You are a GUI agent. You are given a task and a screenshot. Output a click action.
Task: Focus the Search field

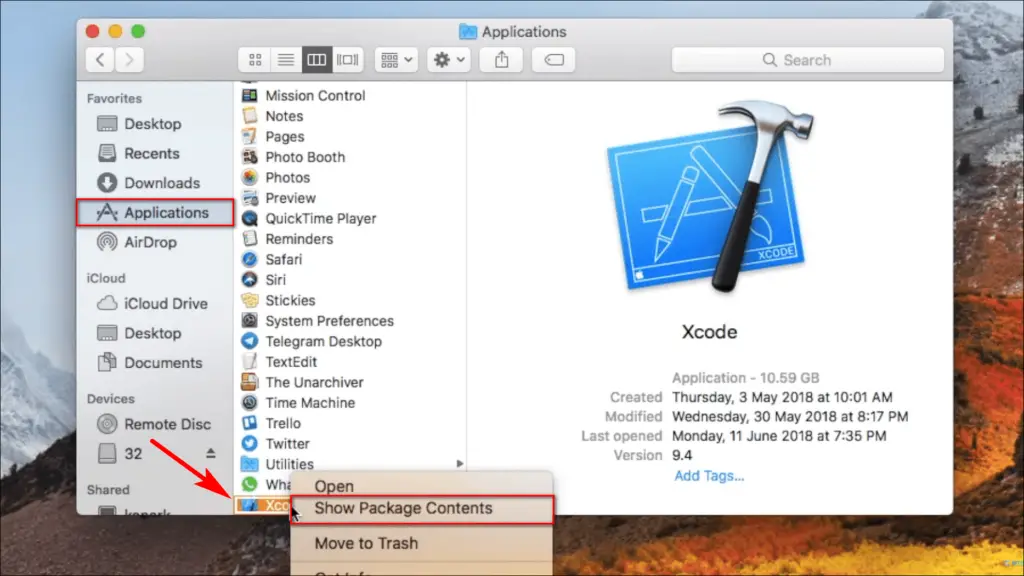click(x=808, y=60)
